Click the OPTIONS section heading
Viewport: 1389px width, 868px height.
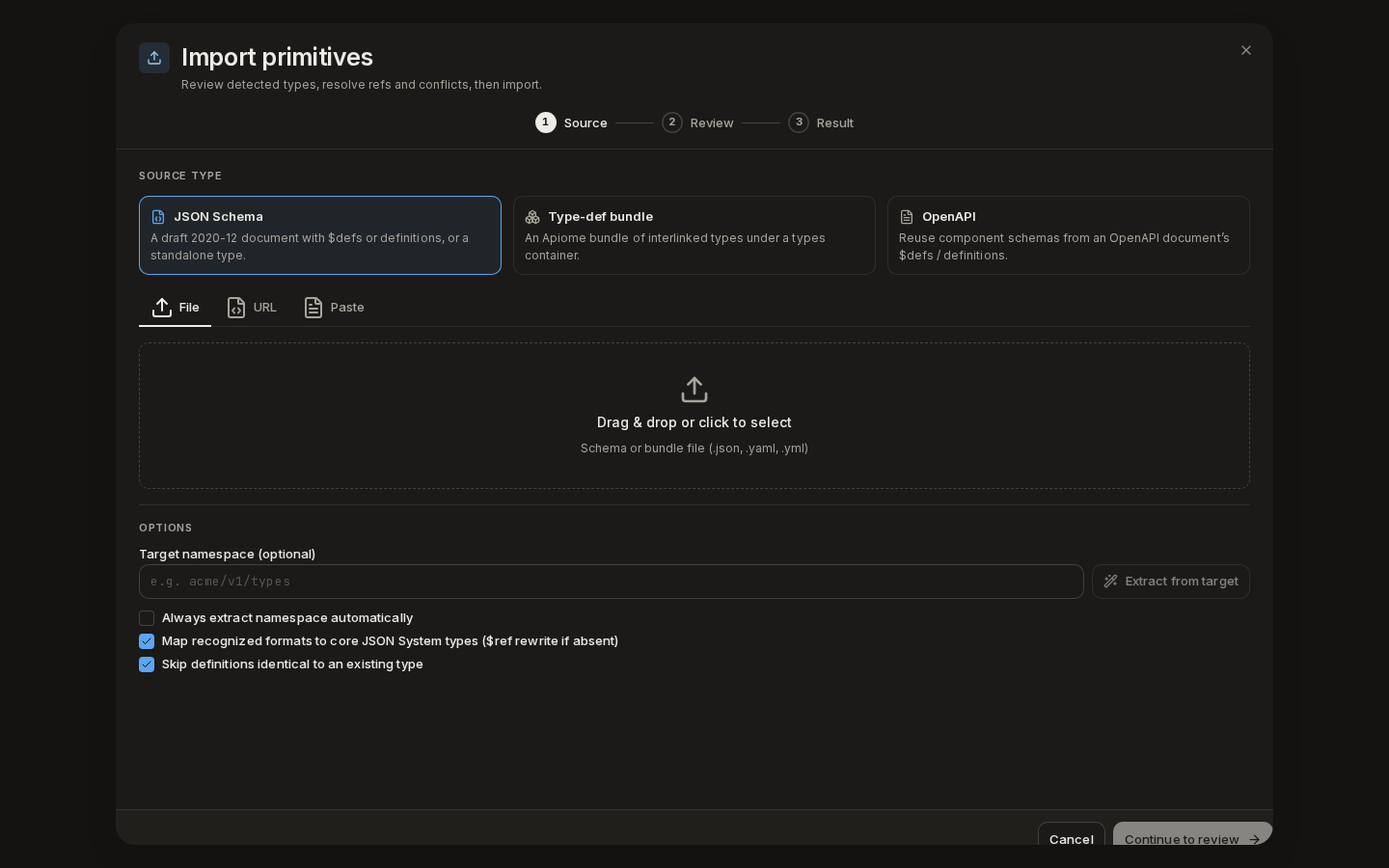point(166,528)
